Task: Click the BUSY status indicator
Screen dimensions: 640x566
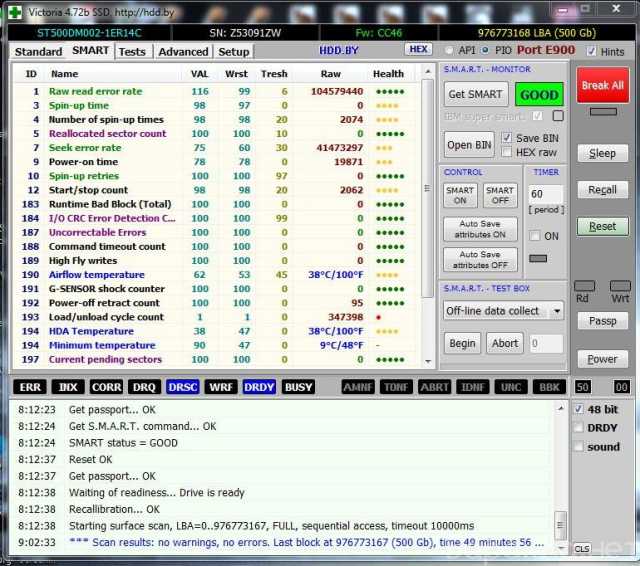Action: click(x=298, y=387)
